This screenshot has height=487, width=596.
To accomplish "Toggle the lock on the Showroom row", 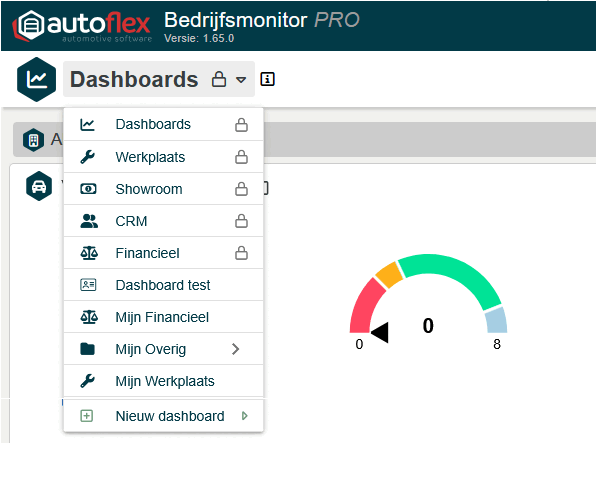I will (241, 189).
